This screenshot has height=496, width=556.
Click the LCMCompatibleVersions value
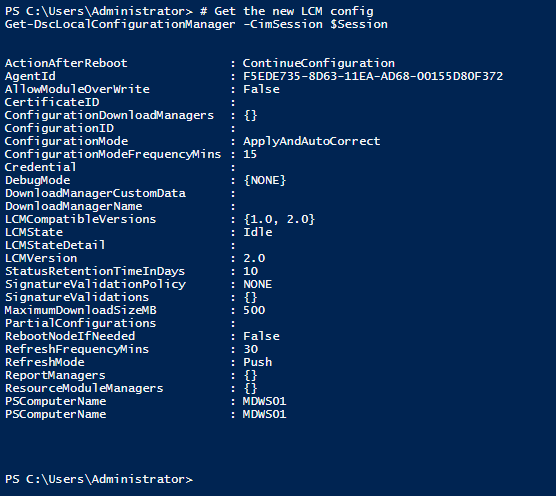(x=279, y=219)
